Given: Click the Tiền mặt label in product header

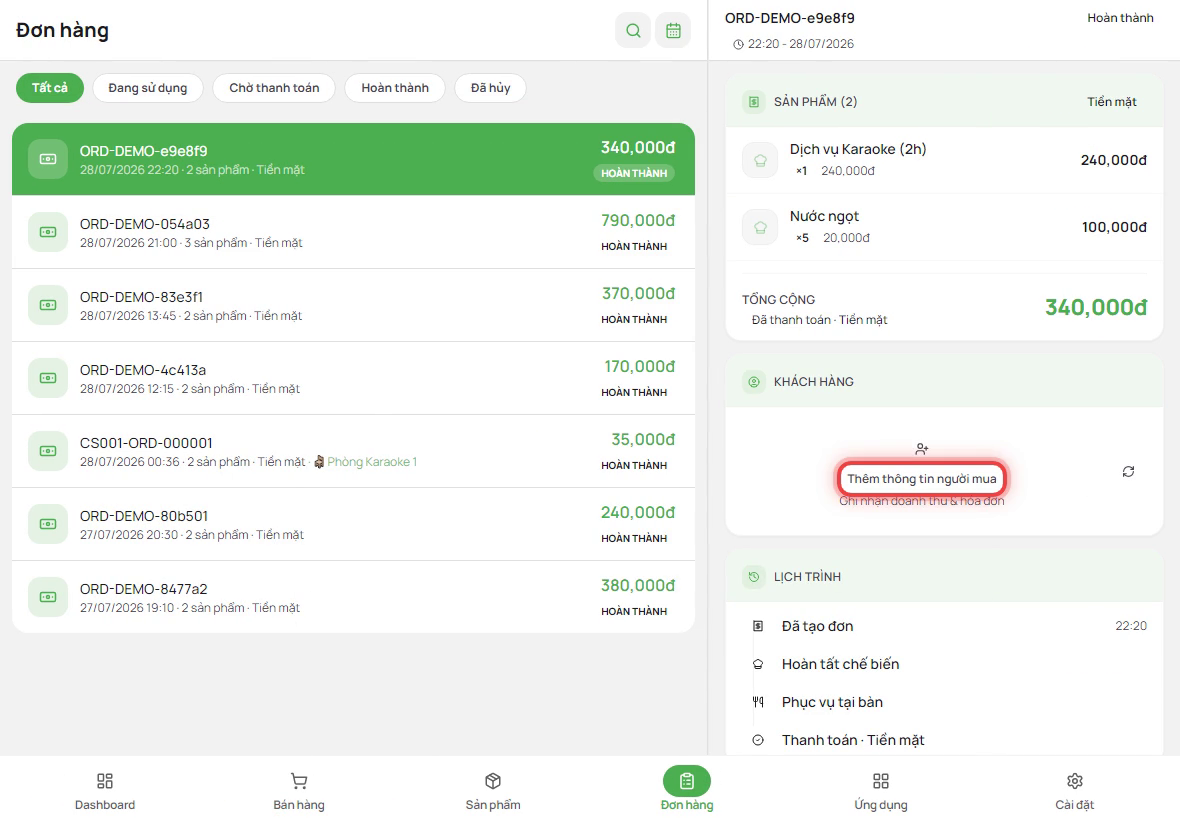Looking at the screenshot, I should (x=1112, y=102).
